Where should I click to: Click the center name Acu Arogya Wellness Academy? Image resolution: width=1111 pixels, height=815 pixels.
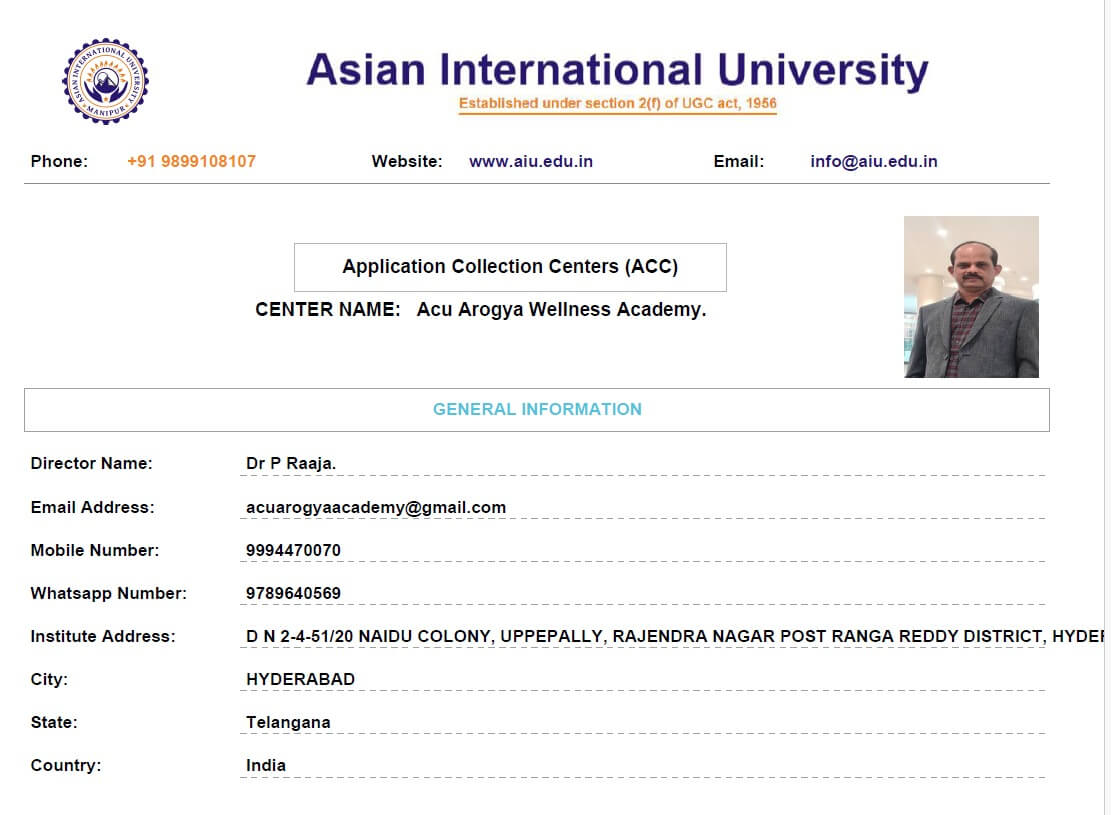coord(561,310)
